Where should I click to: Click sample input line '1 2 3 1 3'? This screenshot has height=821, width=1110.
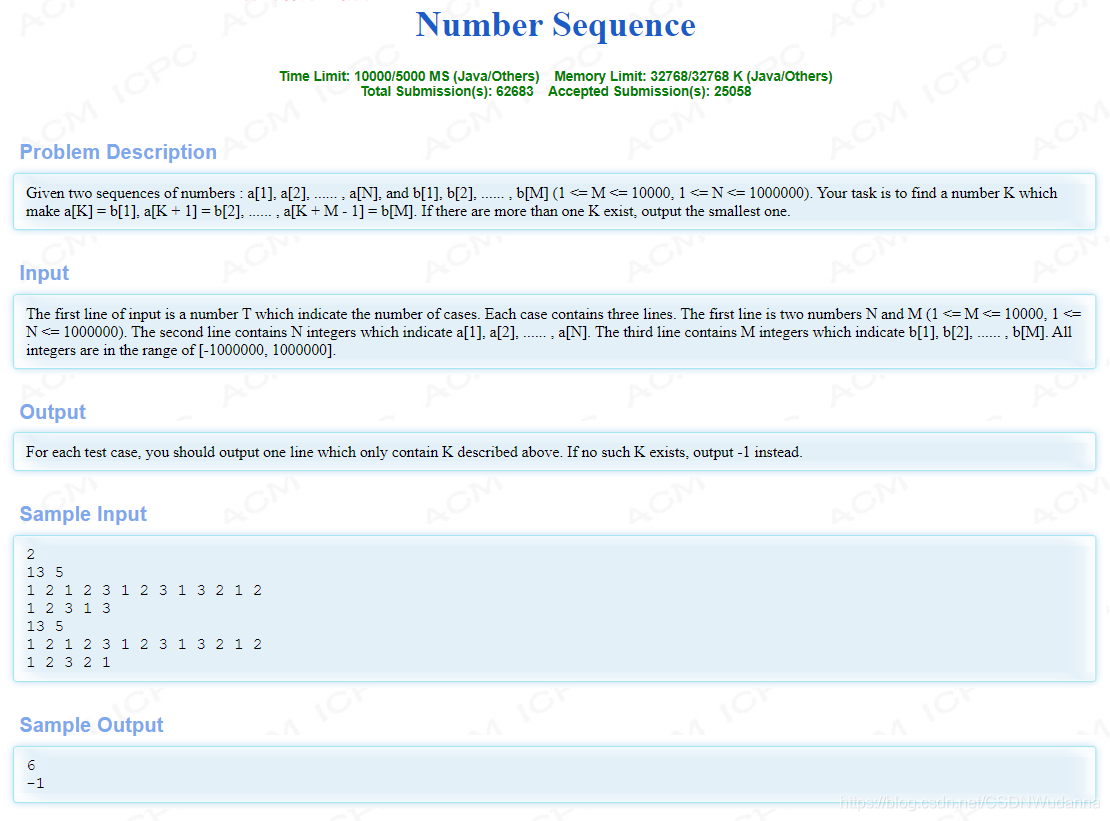69,609
